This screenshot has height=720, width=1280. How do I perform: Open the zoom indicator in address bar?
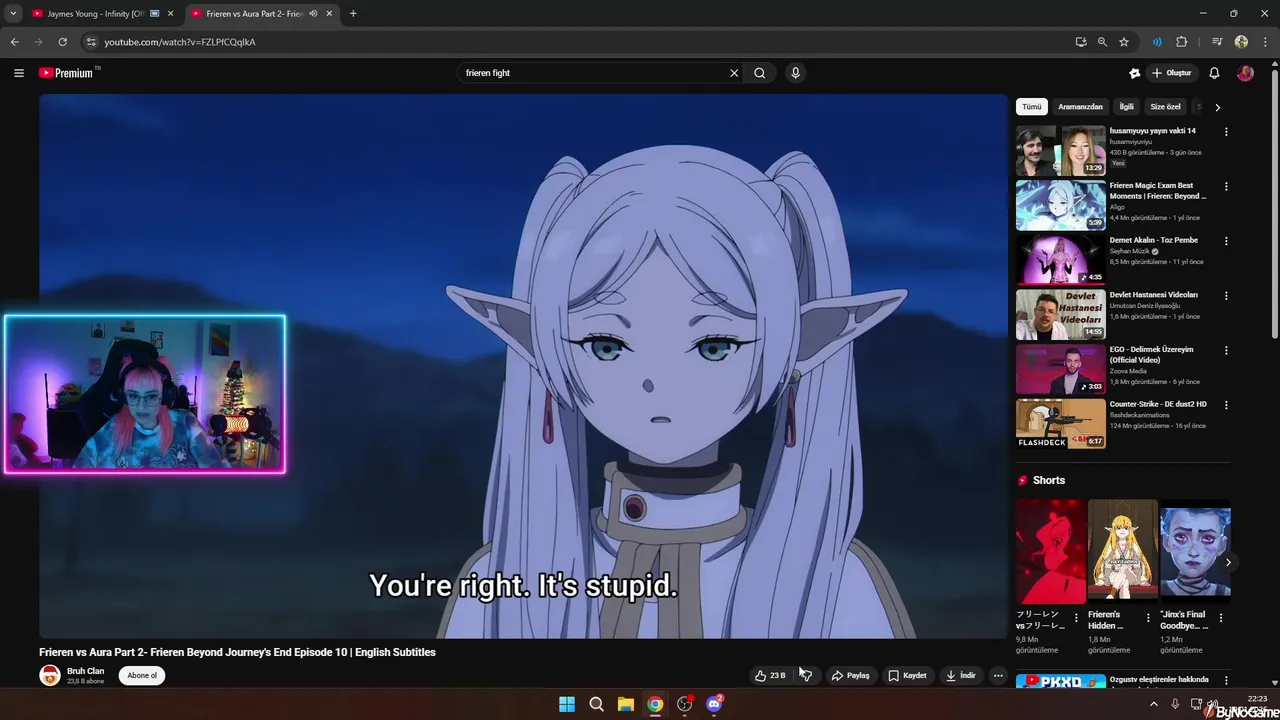pos(1102,42)
